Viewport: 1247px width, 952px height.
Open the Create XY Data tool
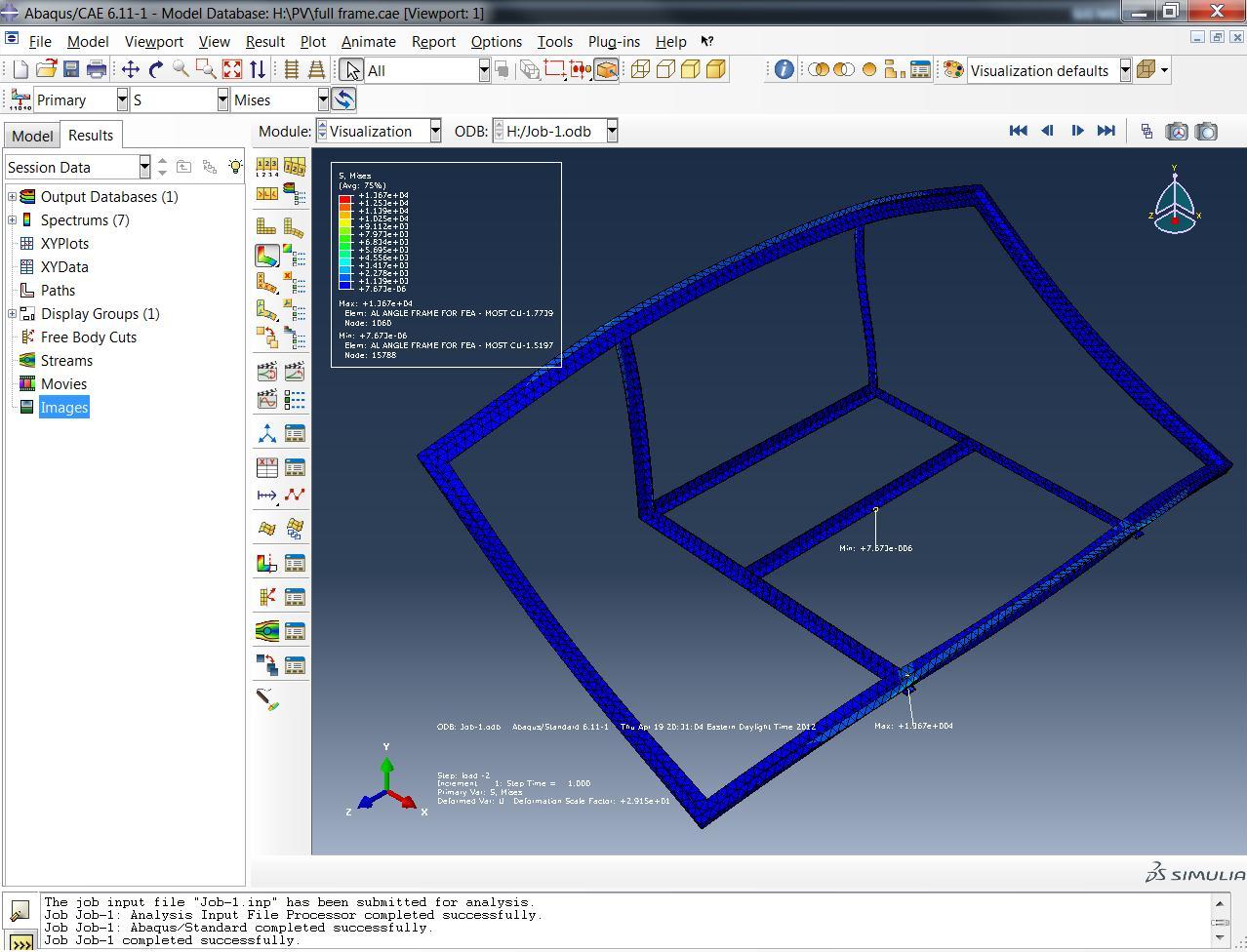pos(266,467)
